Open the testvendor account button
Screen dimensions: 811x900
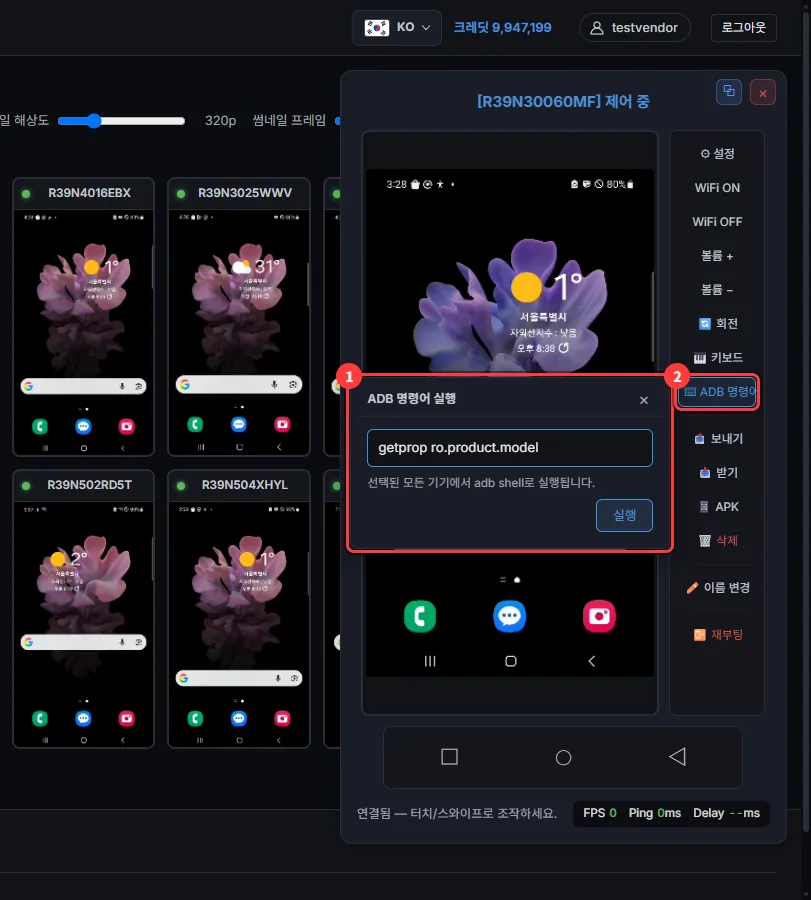[634, 28]
